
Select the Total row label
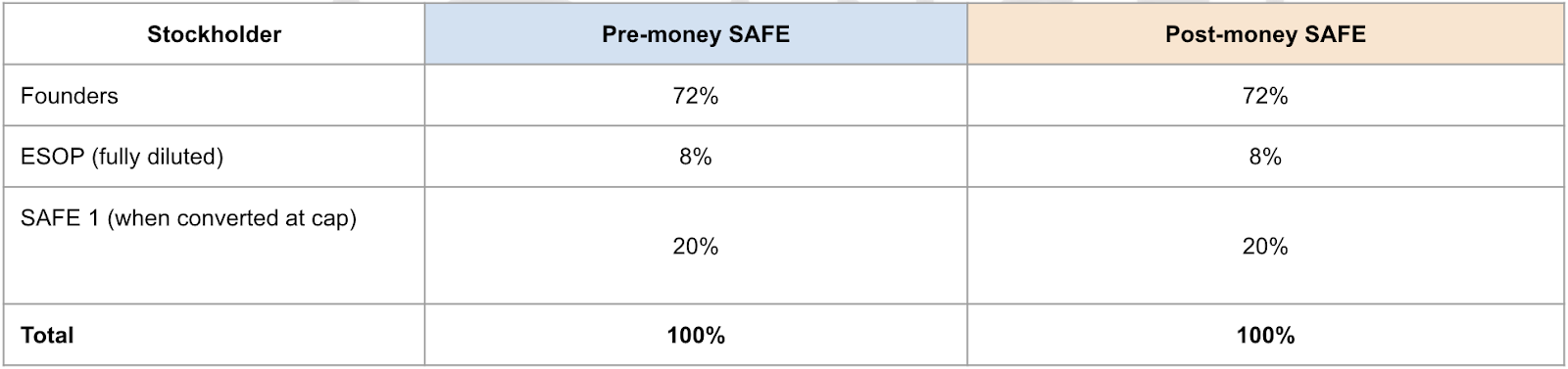tap(214, 335)
